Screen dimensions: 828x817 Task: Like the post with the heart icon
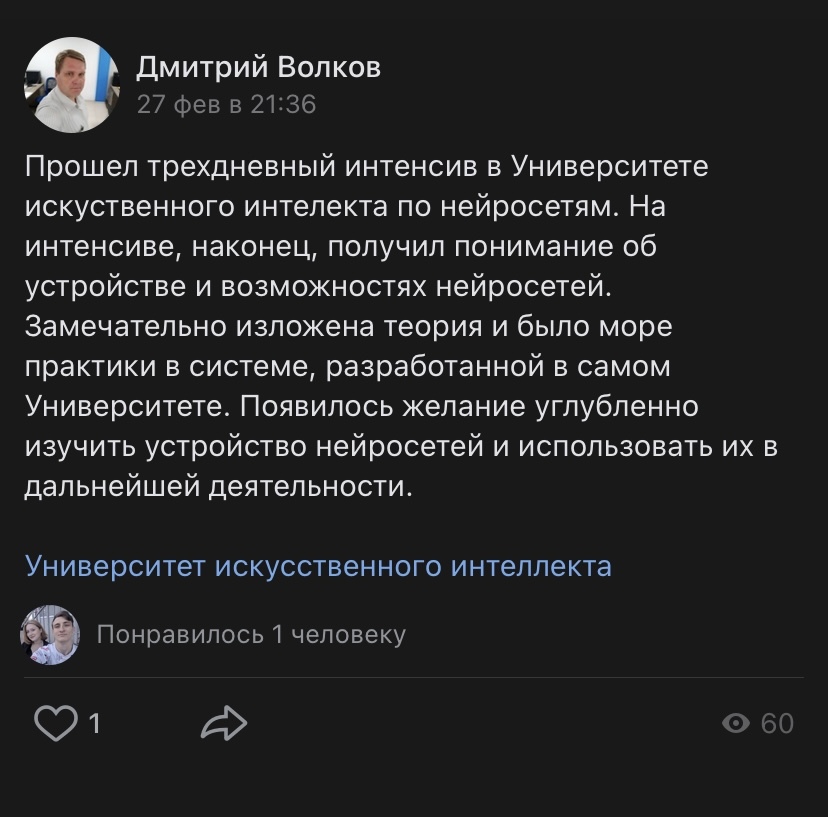[55, 723]
